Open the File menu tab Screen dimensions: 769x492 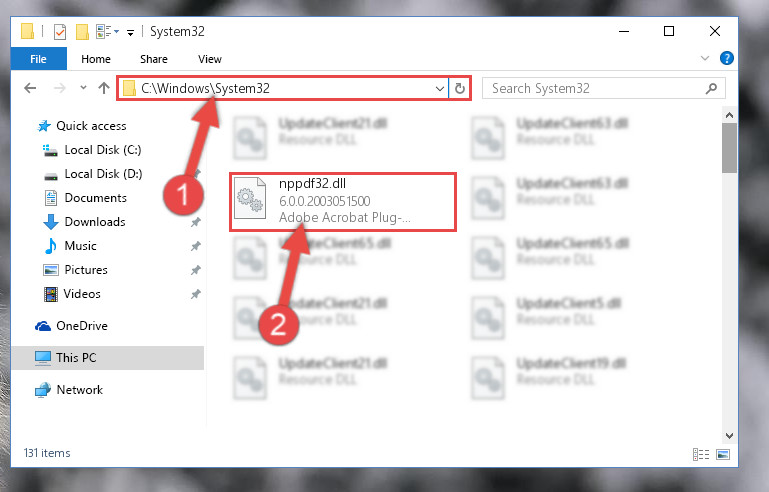38,59
